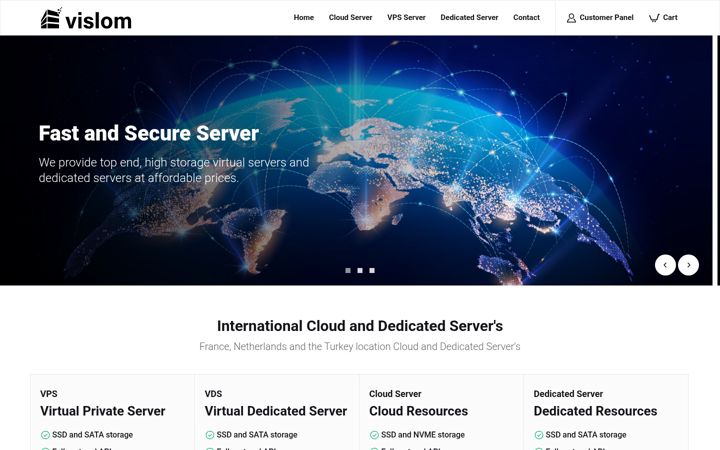720x450 pixels.
Task: Click hero text about affordable prices
Action: click(x=174, y=170)
